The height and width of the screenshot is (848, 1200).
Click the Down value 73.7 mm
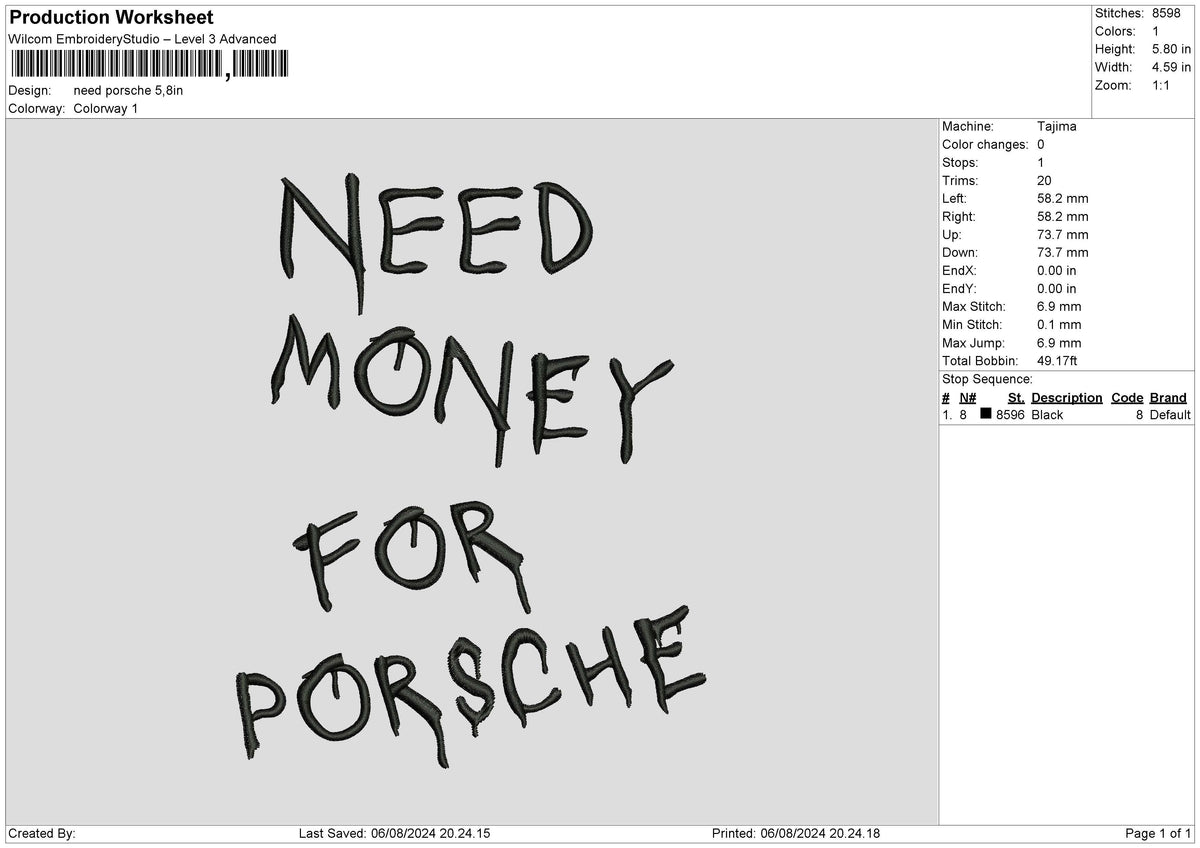[x=1063, y=253]
